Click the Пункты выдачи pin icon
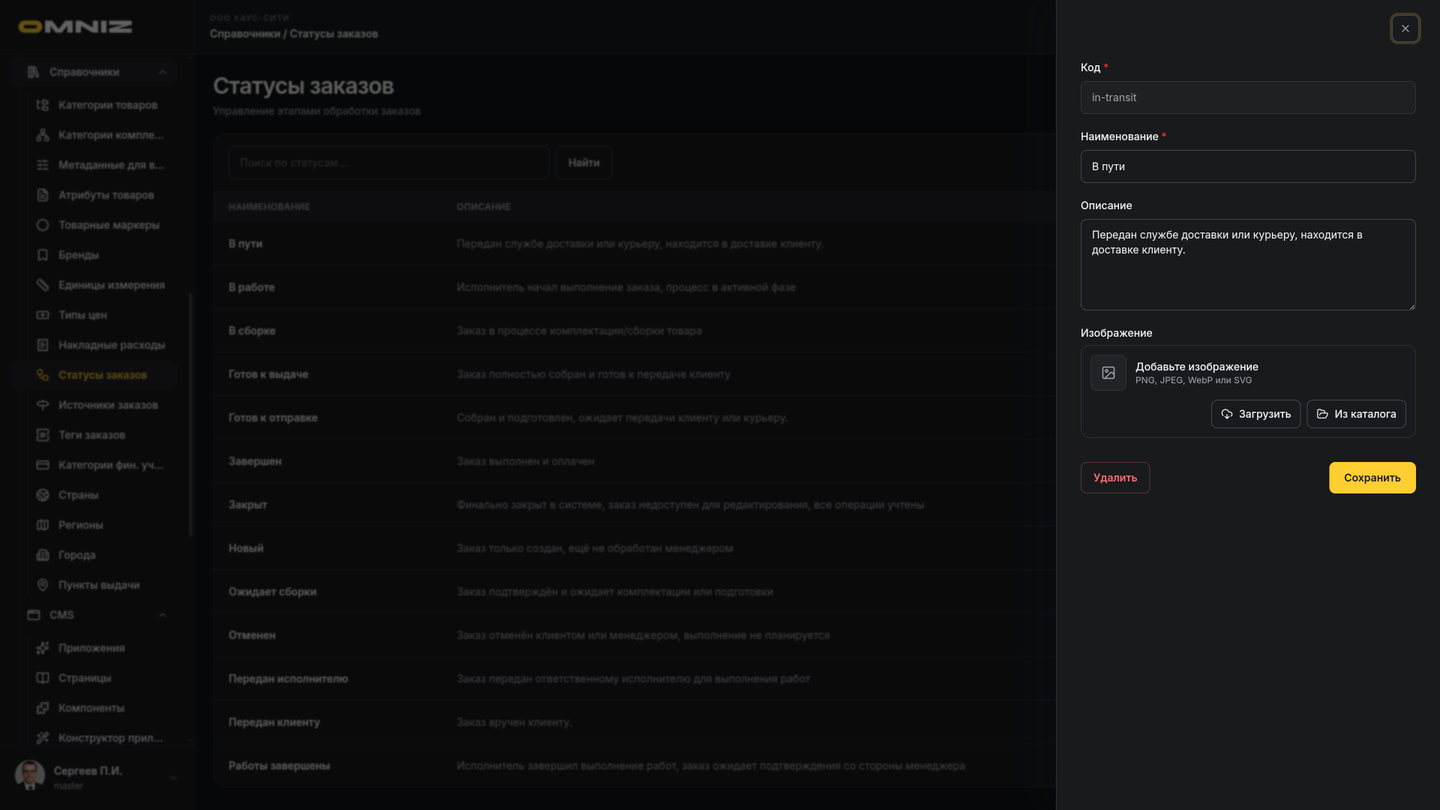Viewport: 1440px width, 810px height. tap(42, 585)
